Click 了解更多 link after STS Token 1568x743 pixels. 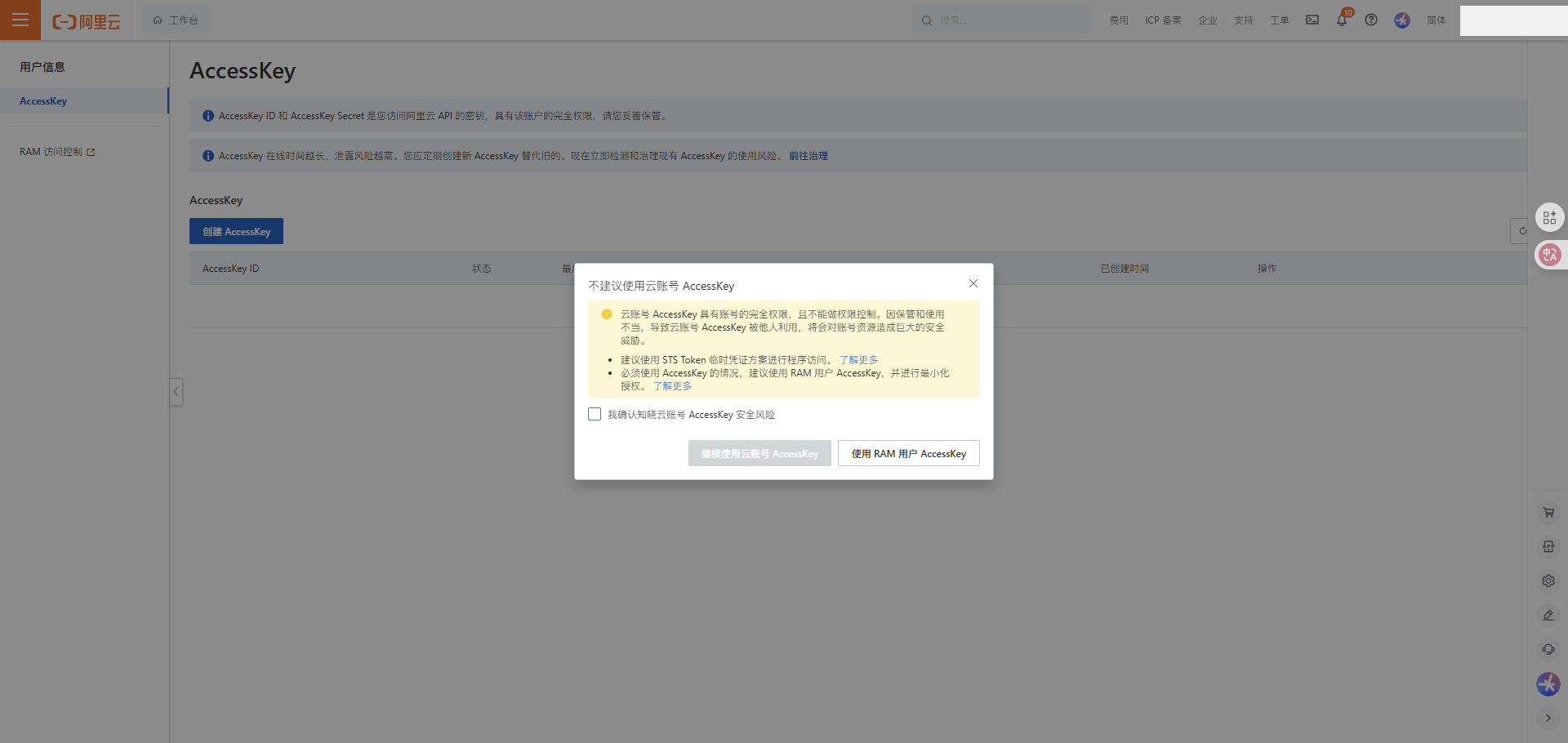(858, 360)
